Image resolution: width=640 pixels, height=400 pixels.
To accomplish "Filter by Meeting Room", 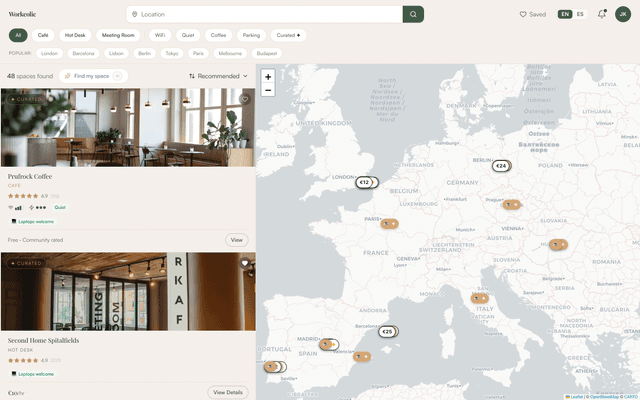I will [118, 35].
